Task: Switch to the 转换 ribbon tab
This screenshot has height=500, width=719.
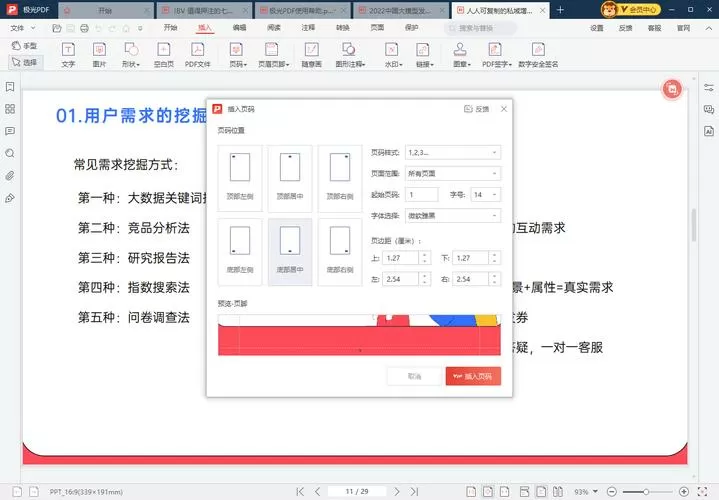Action: [x=343, y=28]
